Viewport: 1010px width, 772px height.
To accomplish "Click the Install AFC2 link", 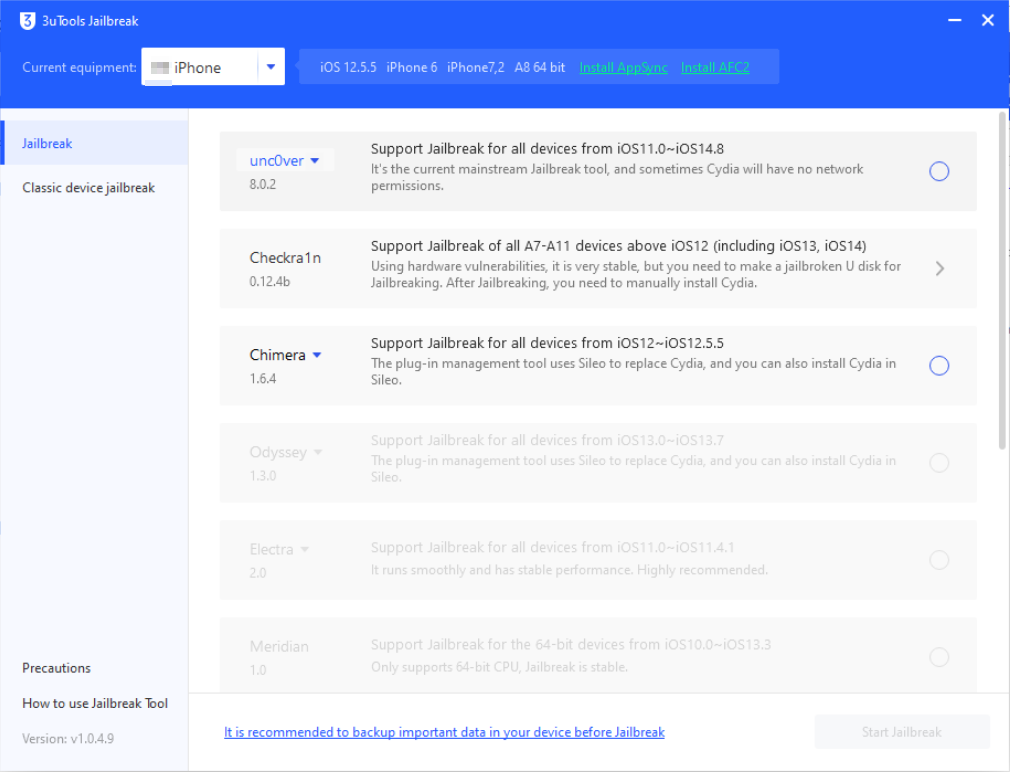I will (715, 68).
